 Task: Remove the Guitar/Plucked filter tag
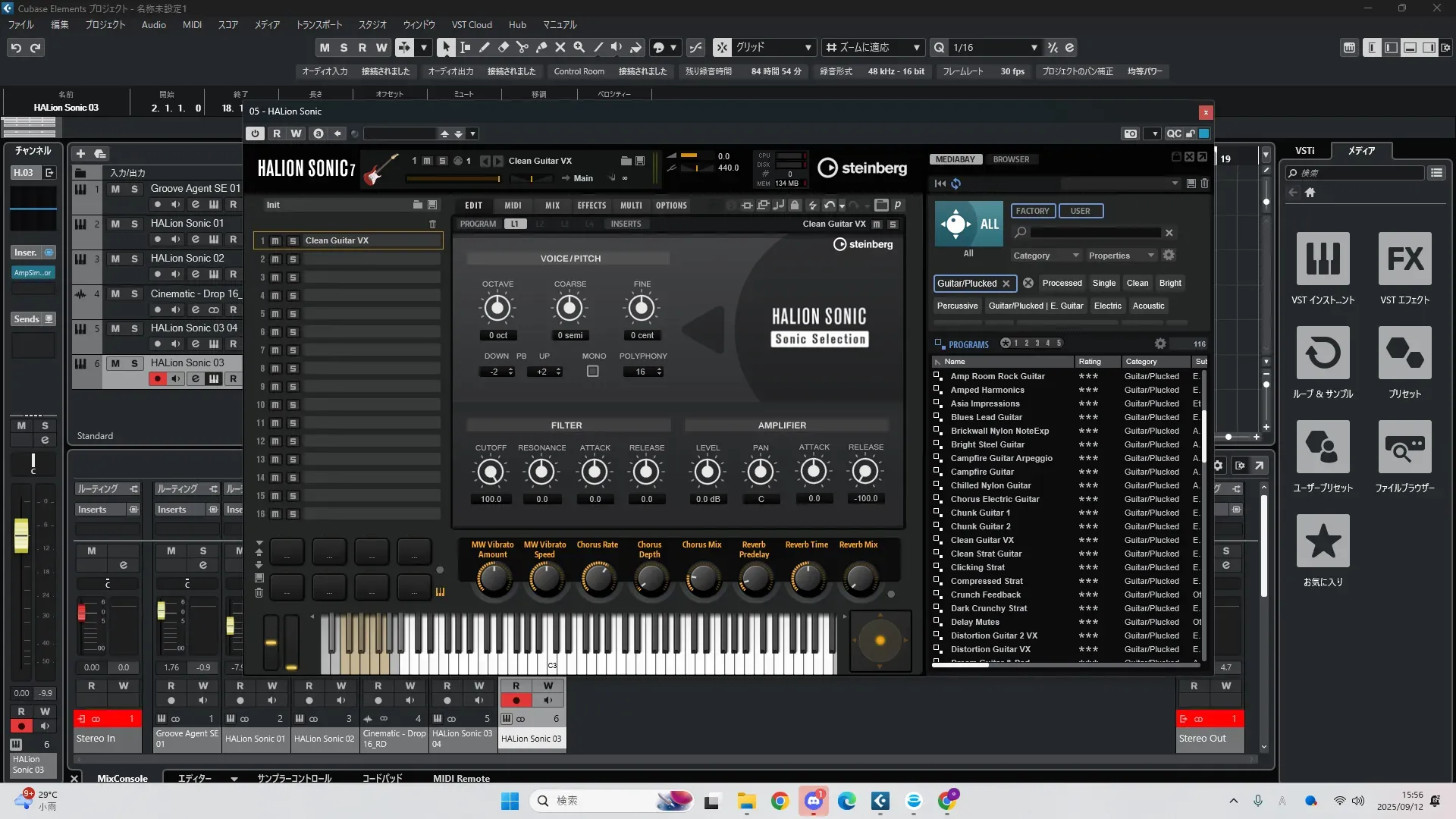(1006, 284)
